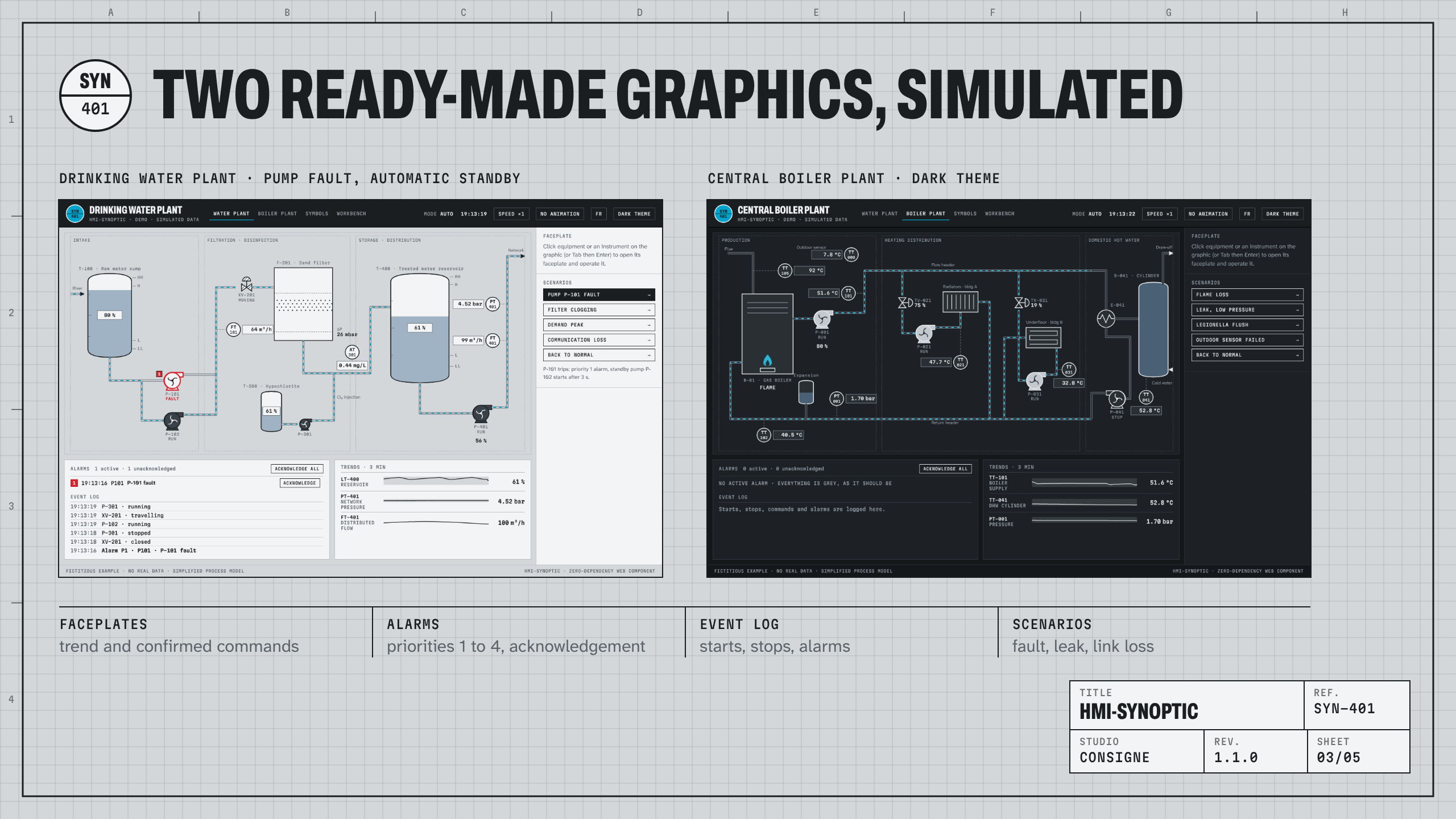The width and height of the screenshot is (1456, 819).
Task: Start the LEGIONELLA FLUSH scenario
Action: click(1247, 325)
